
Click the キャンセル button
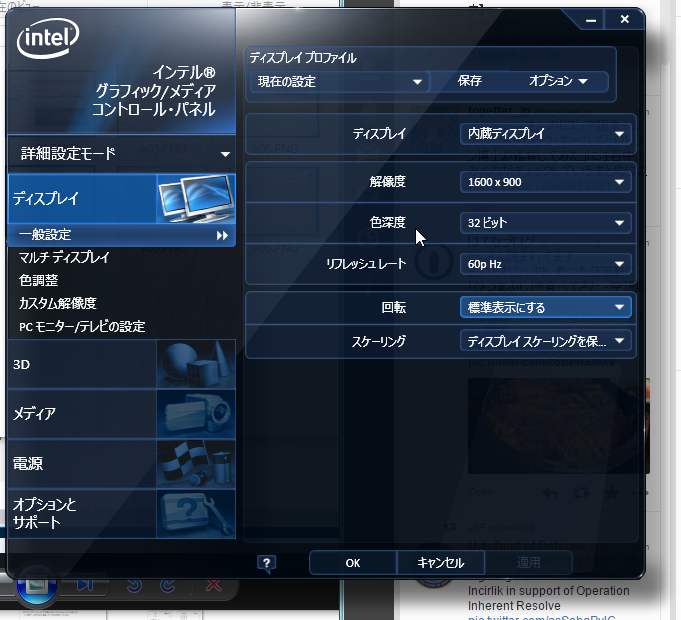(x=441, y=563)
